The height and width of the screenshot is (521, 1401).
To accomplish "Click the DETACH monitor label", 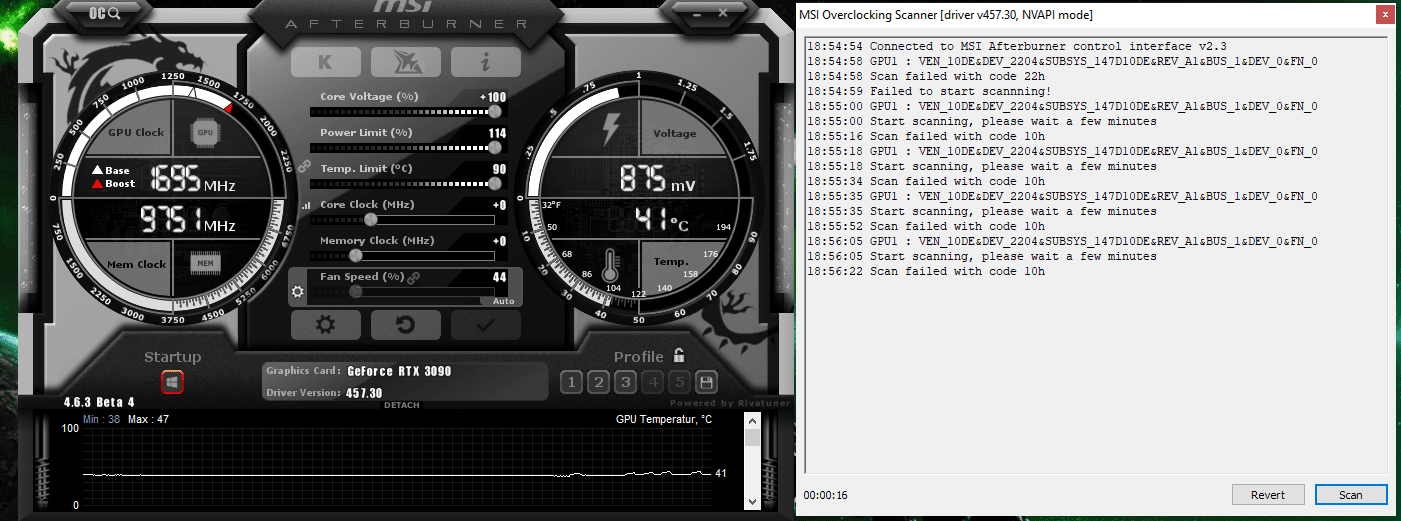I will [402, 405].
